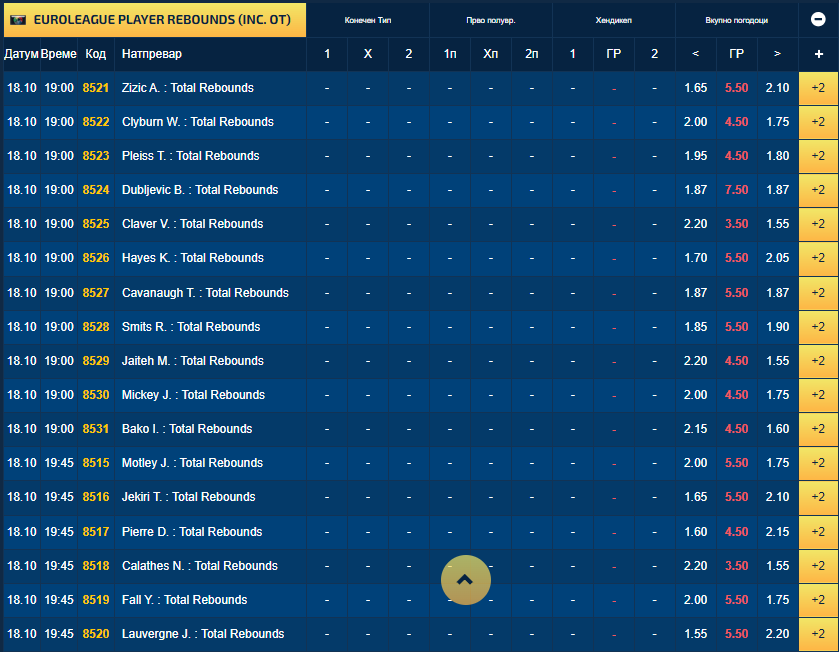
Task: Expand +2 markets for Mickey J.
Action: tap(818, 395)
